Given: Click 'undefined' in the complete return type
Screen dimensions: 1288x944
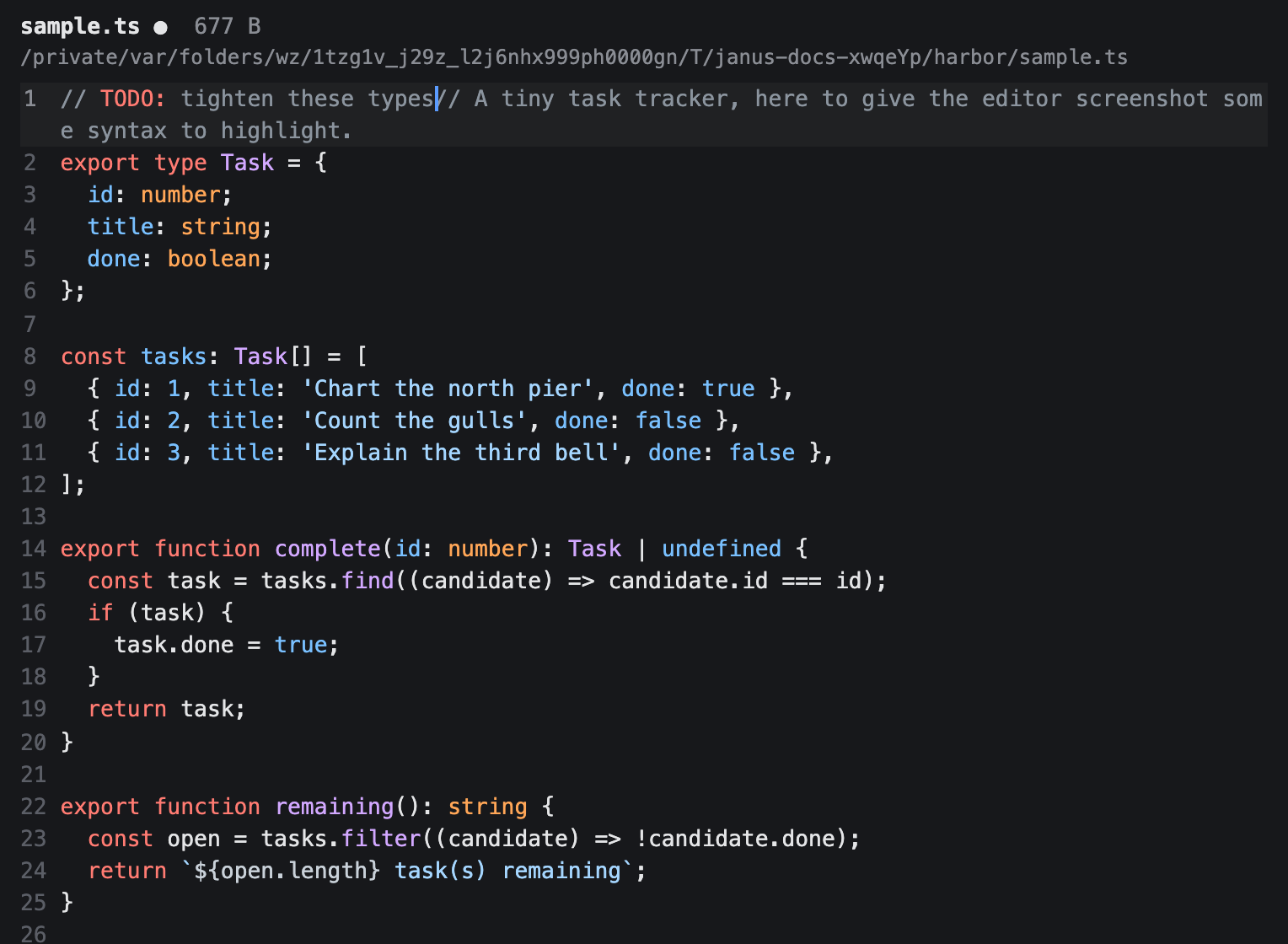Looking at the screenshot, I should point(722,549).
